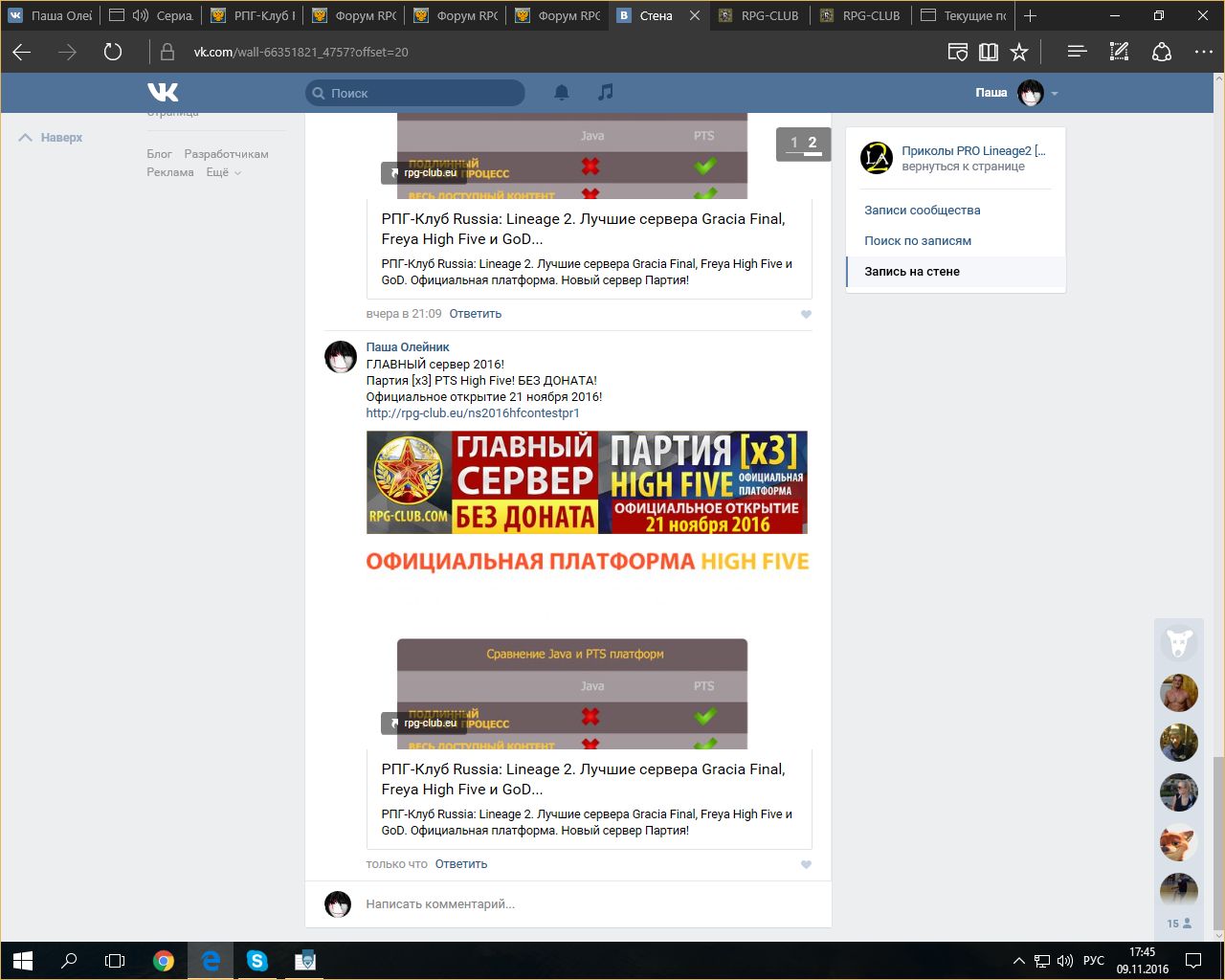
Task: Go back with the browser back arrow
Action: (22, 52)
